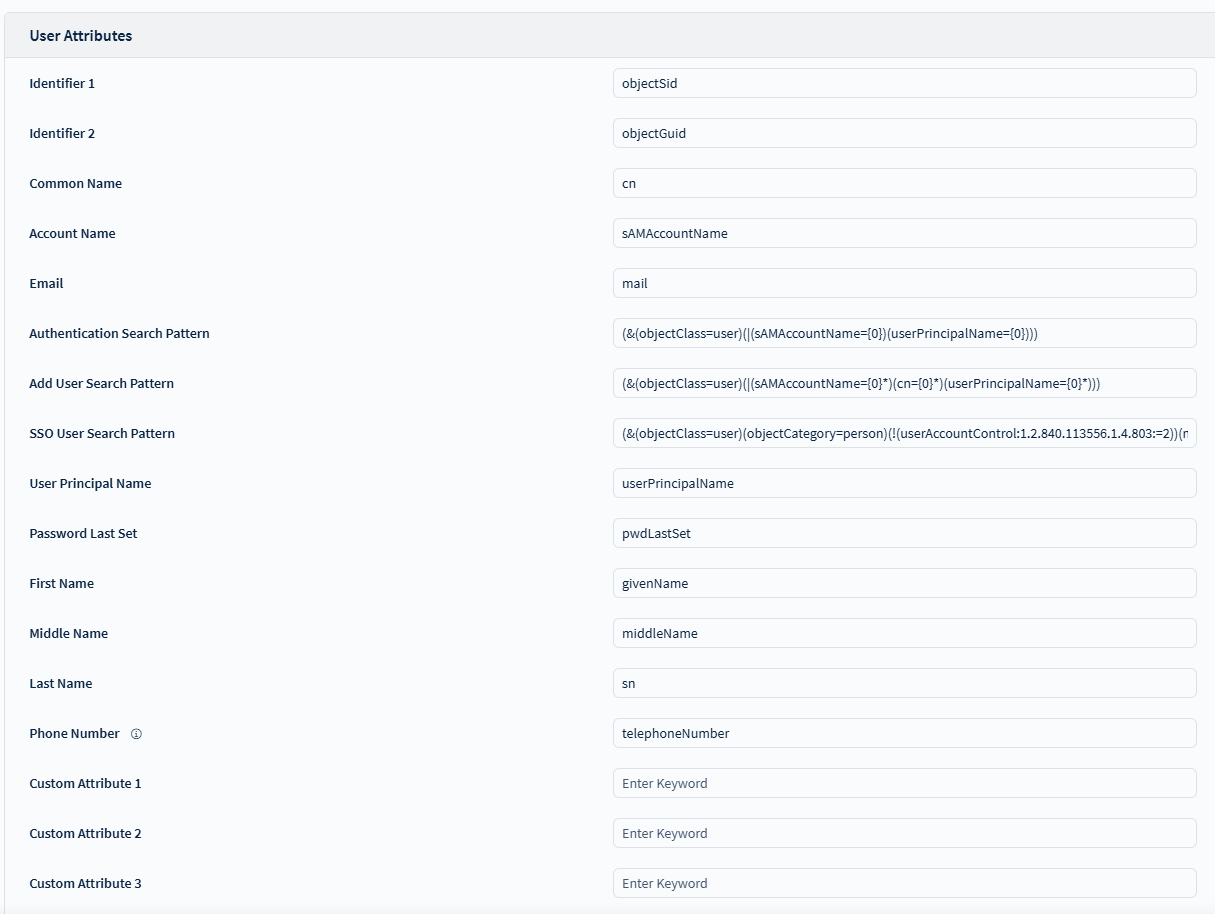
Task: Focus the Custom Attribute 2 input
Action: click(904, 833)
